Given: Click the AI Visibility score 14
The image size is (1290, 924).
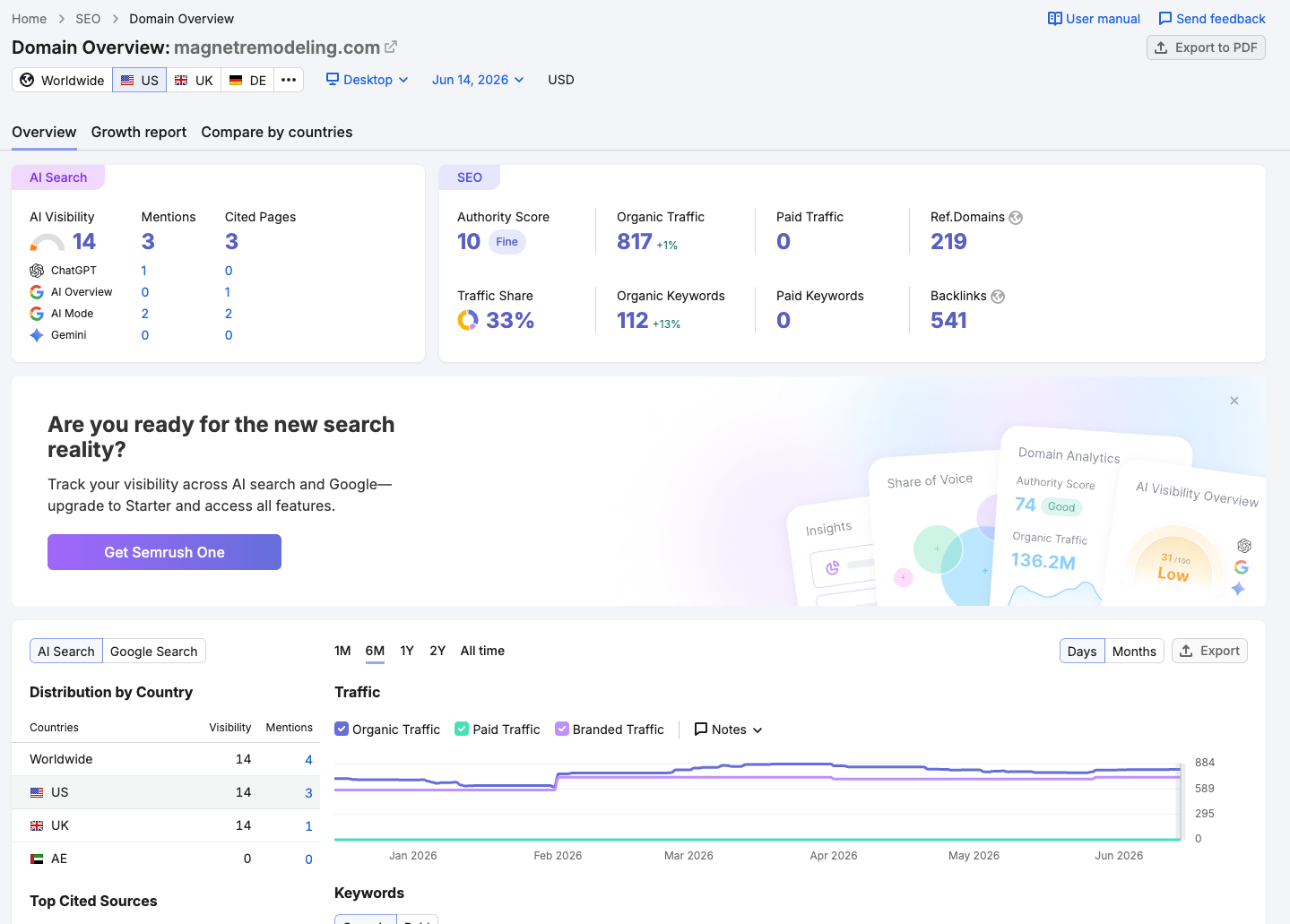Looking at the screenshot, I should pos(84,241).
